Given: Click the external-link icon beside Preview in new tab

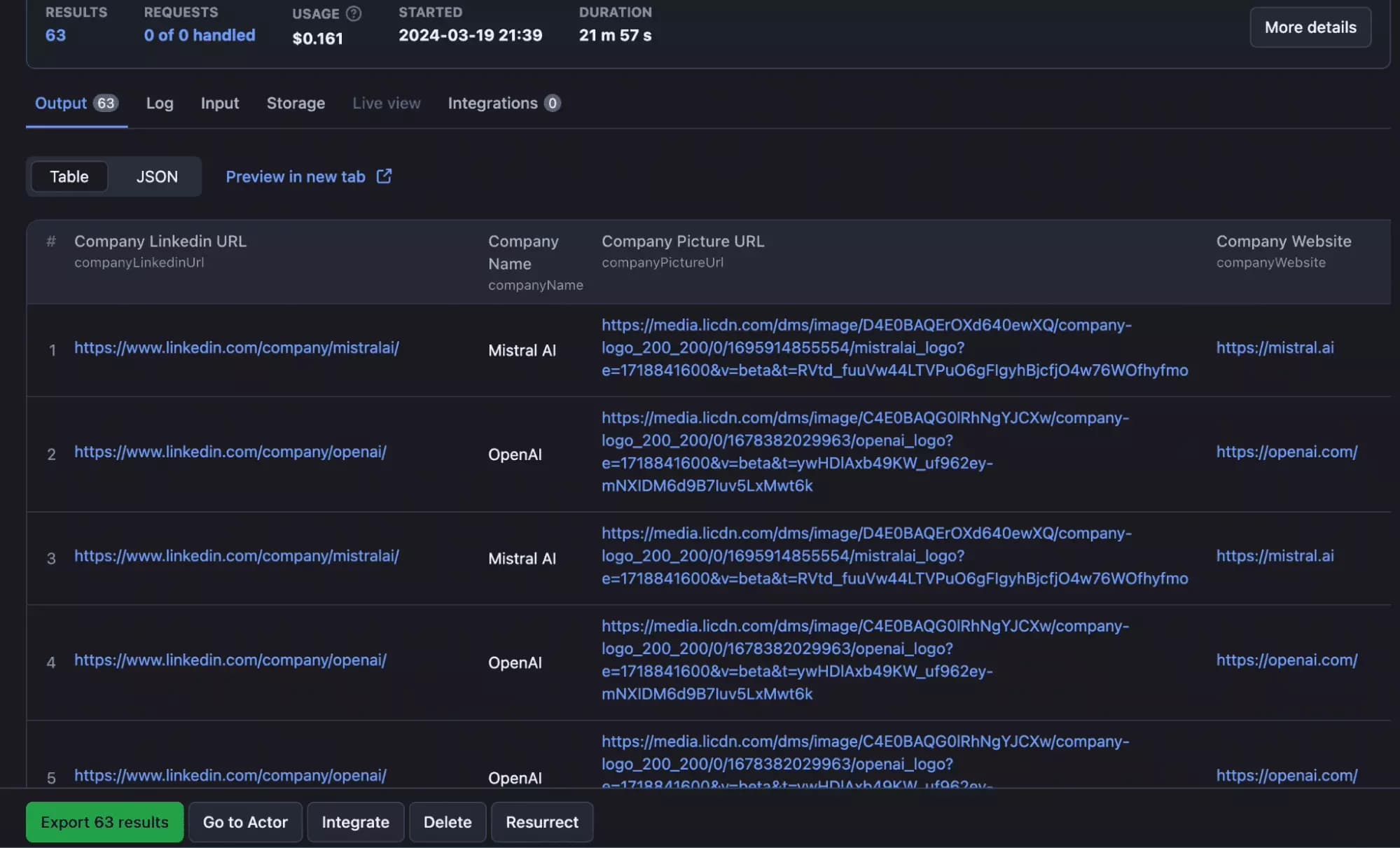Looking at the screenshot, I should tap(384, 176).
